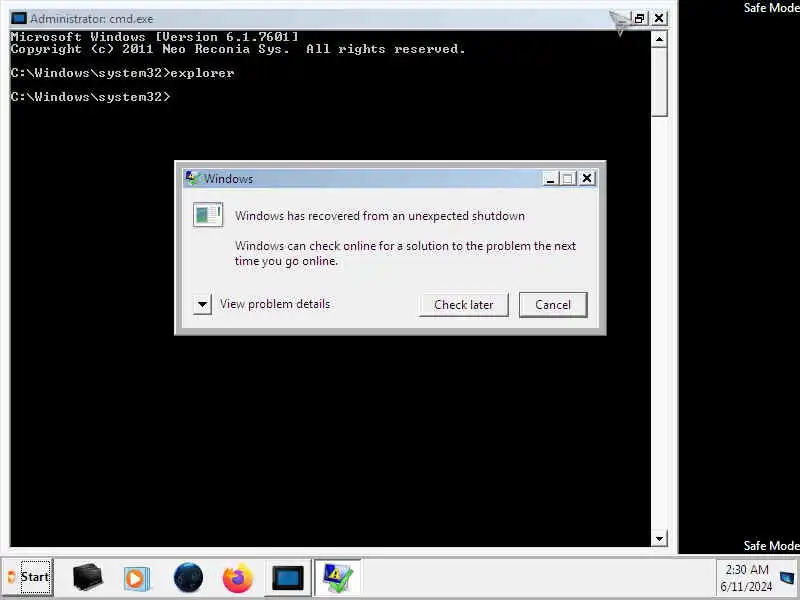Click the Check later button
The width and height of the screenshot is (800, 600).
tap(463, 305)
